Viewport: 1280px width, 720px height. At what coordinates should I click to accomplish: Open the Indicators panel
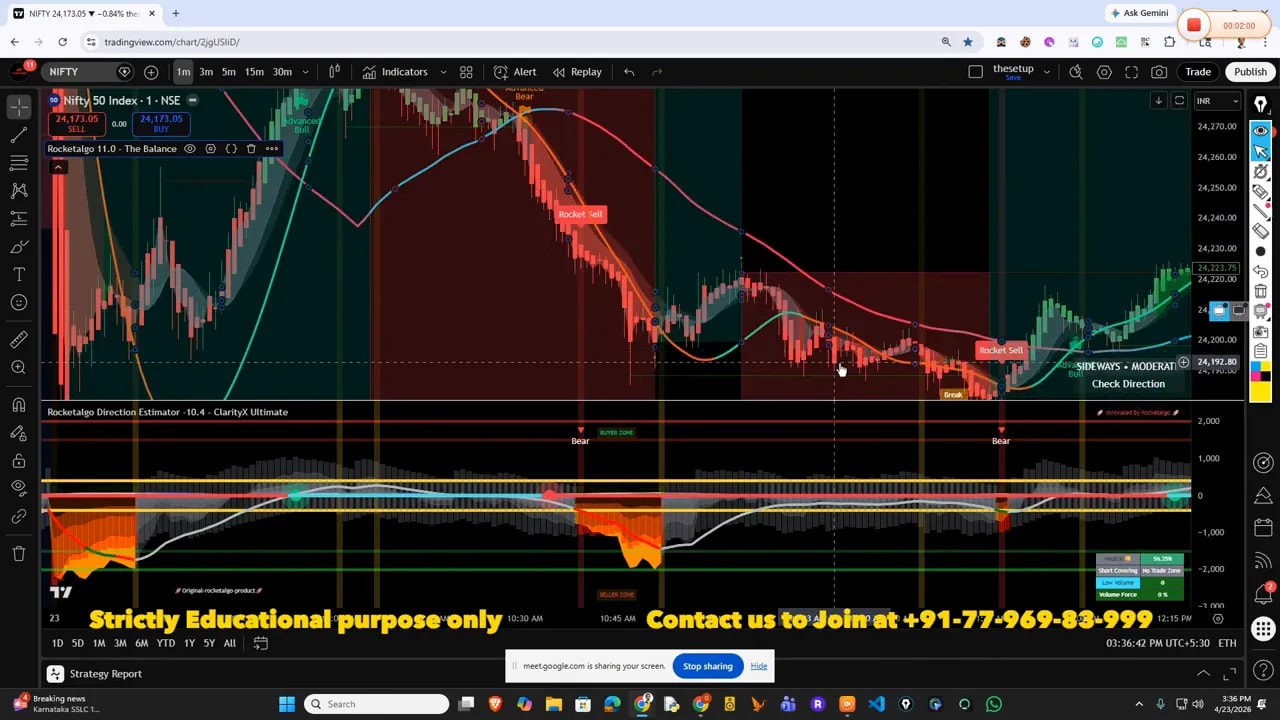click(x=395, y=72)
